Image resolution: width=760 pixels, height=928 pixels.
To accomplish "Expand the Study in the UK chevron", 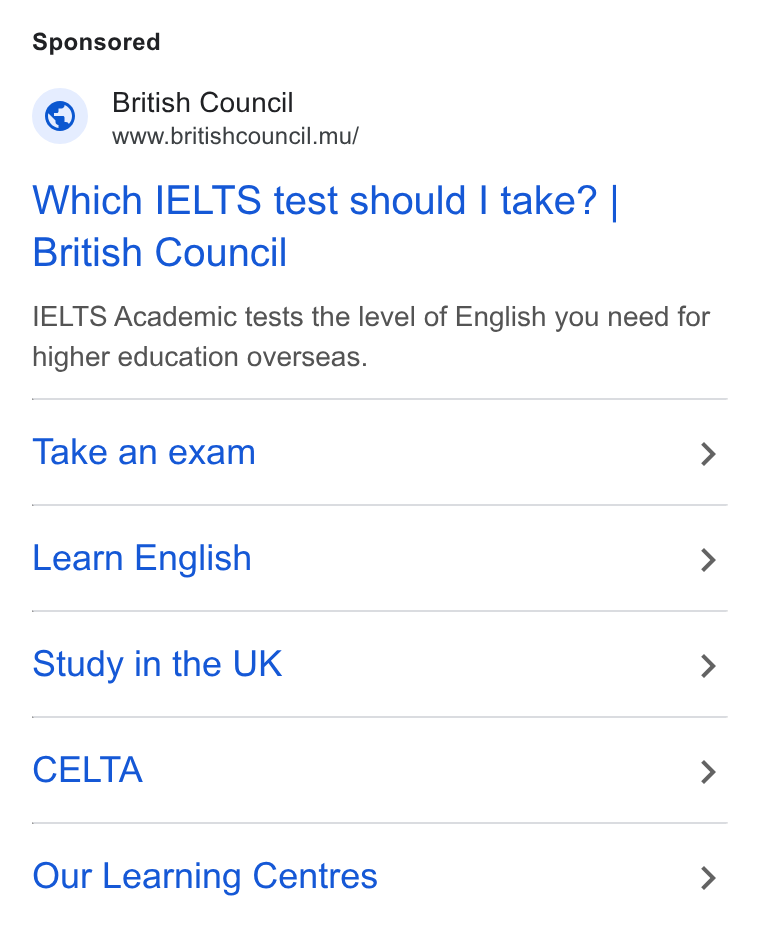I will pyautogui.click(x=708, y=666).
